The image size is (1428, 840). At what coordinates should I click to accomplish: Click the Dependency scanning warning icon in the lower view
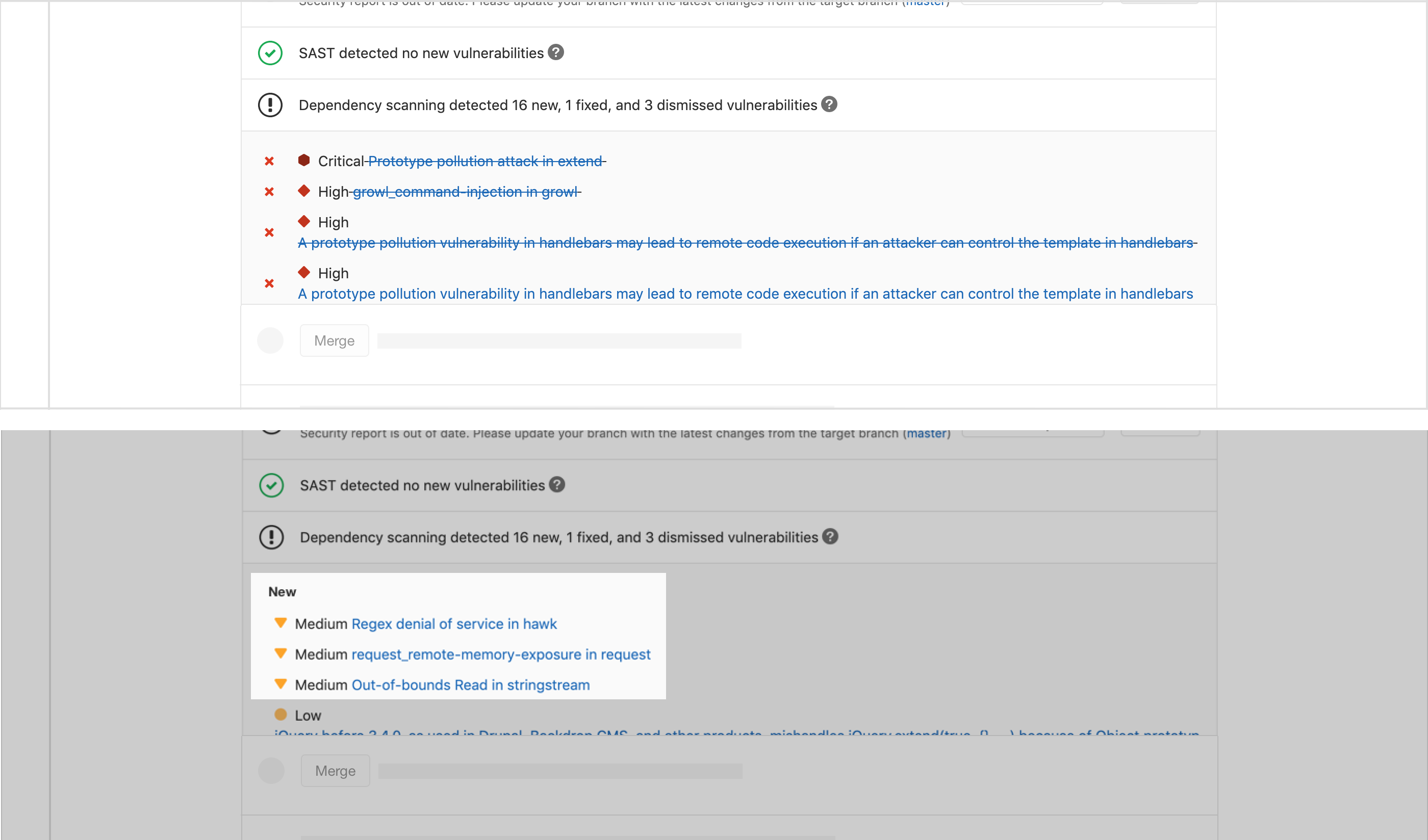pyautogui.click(x=271, y=537)
